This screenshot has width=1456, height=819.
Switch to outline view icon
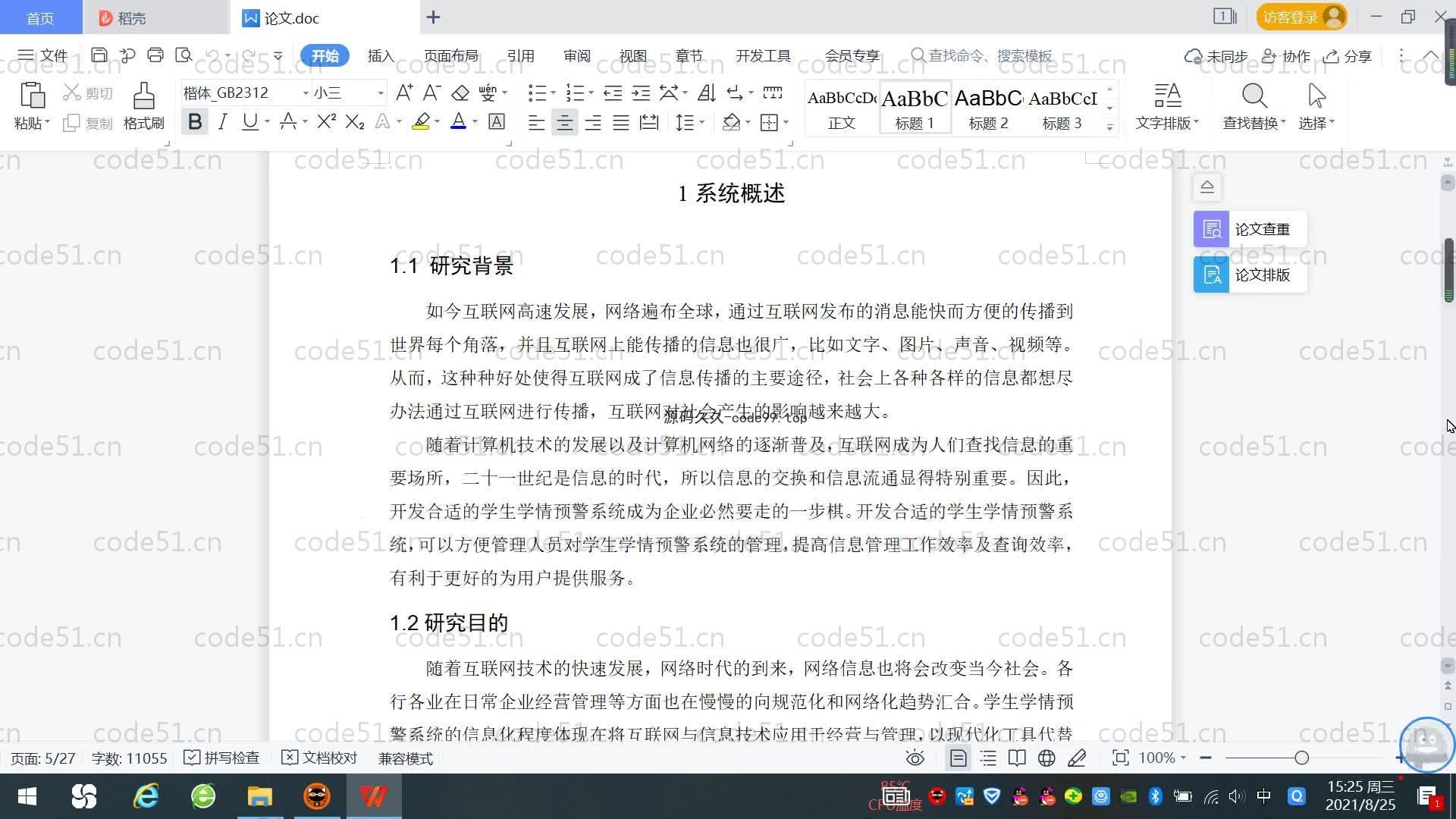click(x=988, y=758)
